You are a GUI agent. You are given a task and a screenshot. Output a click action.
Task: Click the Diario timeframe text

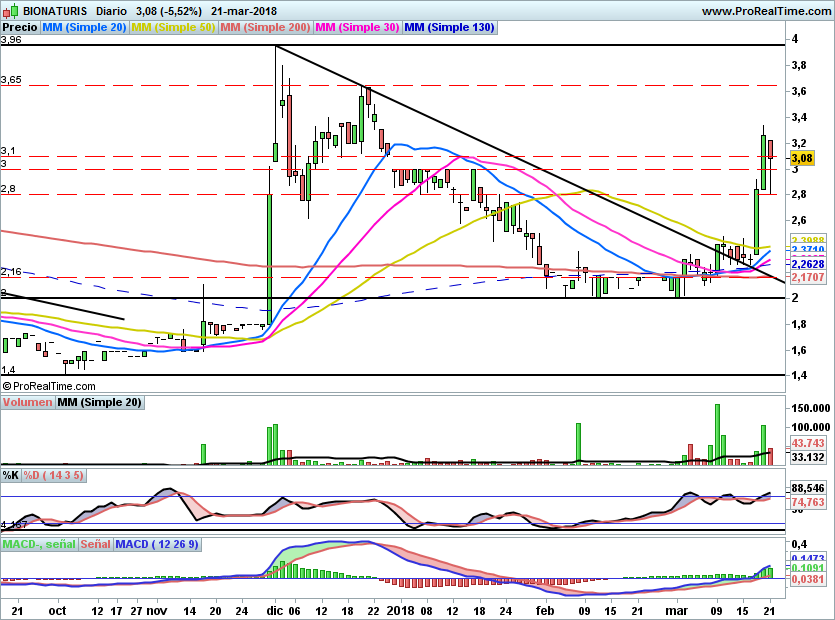tap(111, 11)
